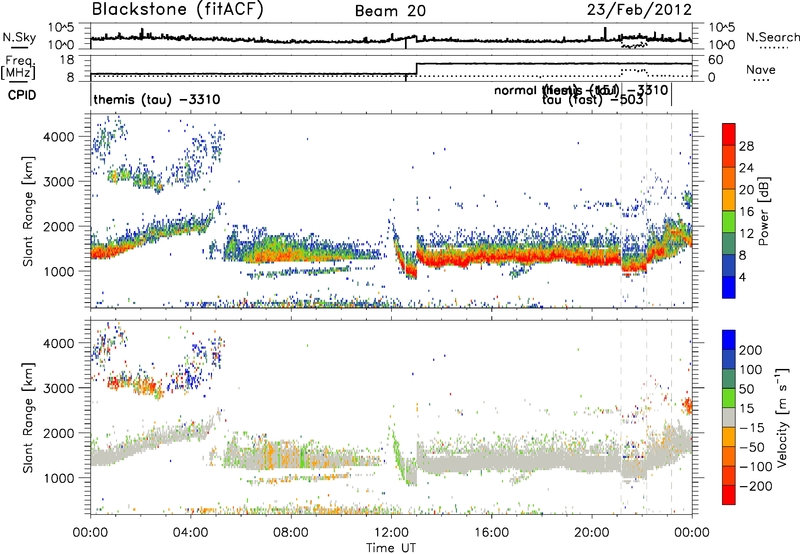Click the "themis (tau) -3310" CPID text at left

pyautogui.click(x=157, y=99)
